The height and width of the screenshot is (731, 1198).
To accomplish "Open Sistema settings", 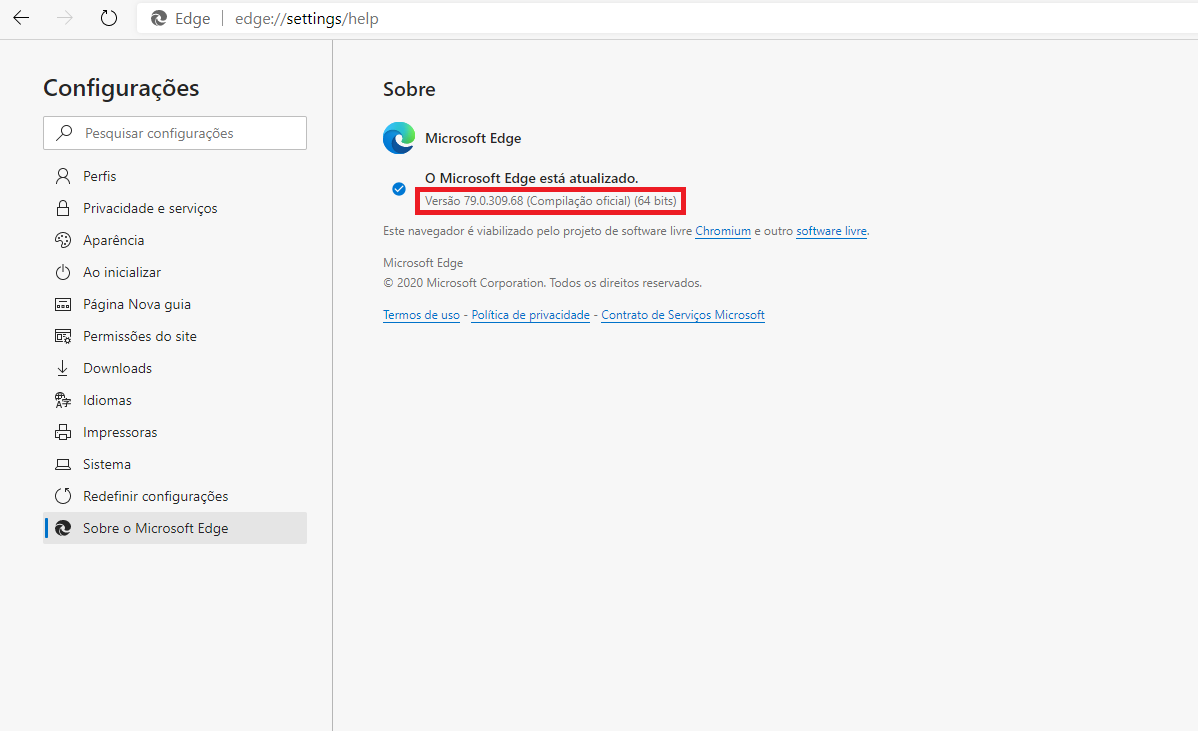I will coord(175,465).
